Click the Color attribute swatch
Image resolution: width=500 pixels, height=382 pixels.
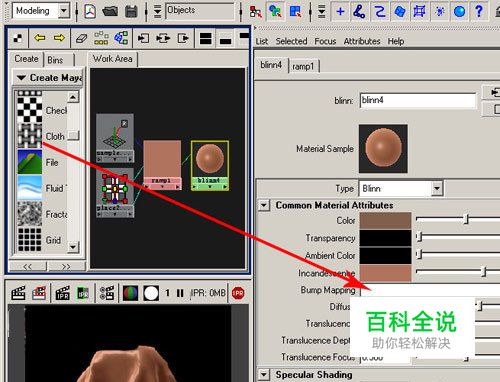pos(385,220)
